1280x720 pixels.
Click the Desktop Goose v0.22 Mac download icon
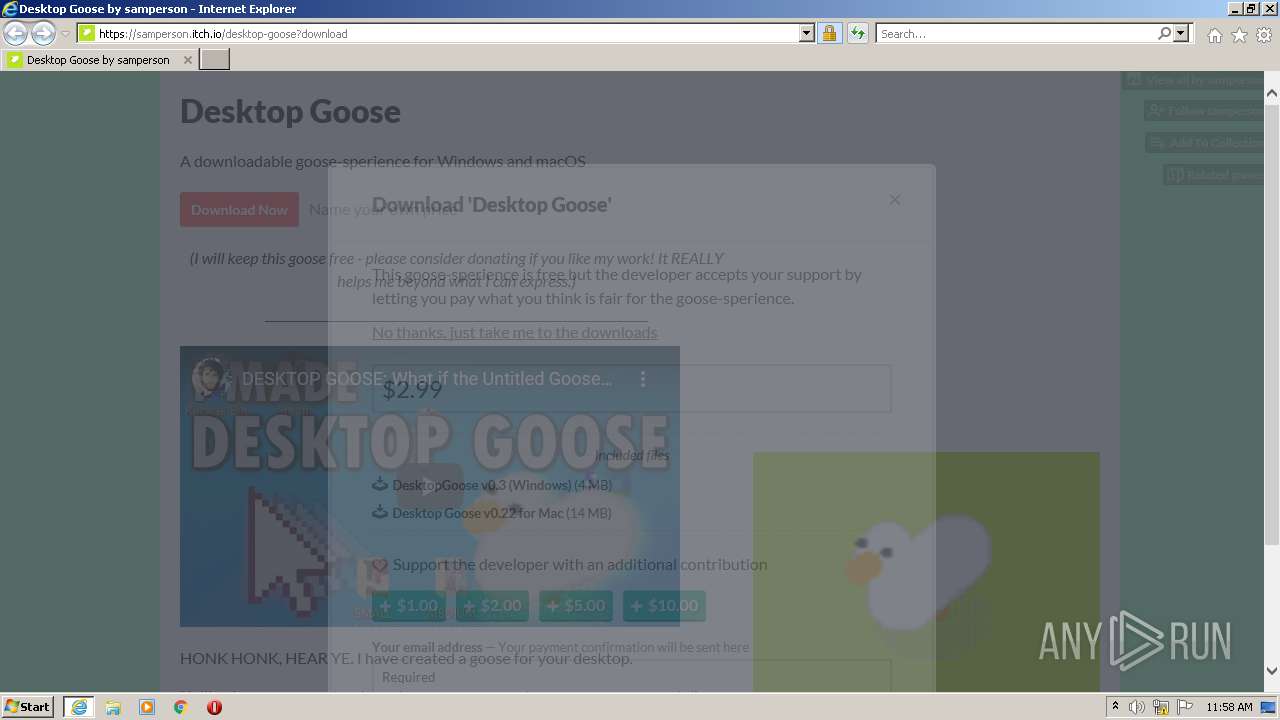click(x=380, y=513)
